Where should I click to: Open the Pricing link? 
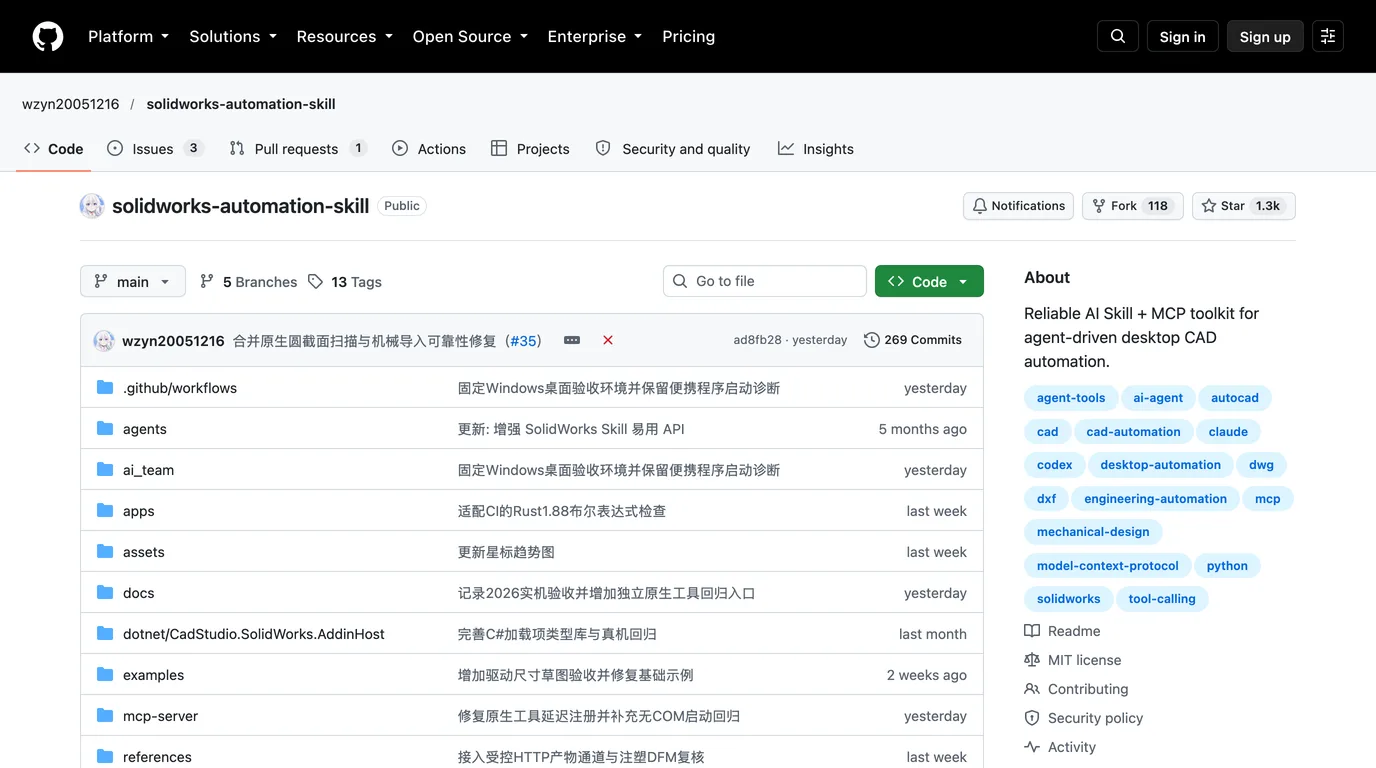[x=688, y=36]
